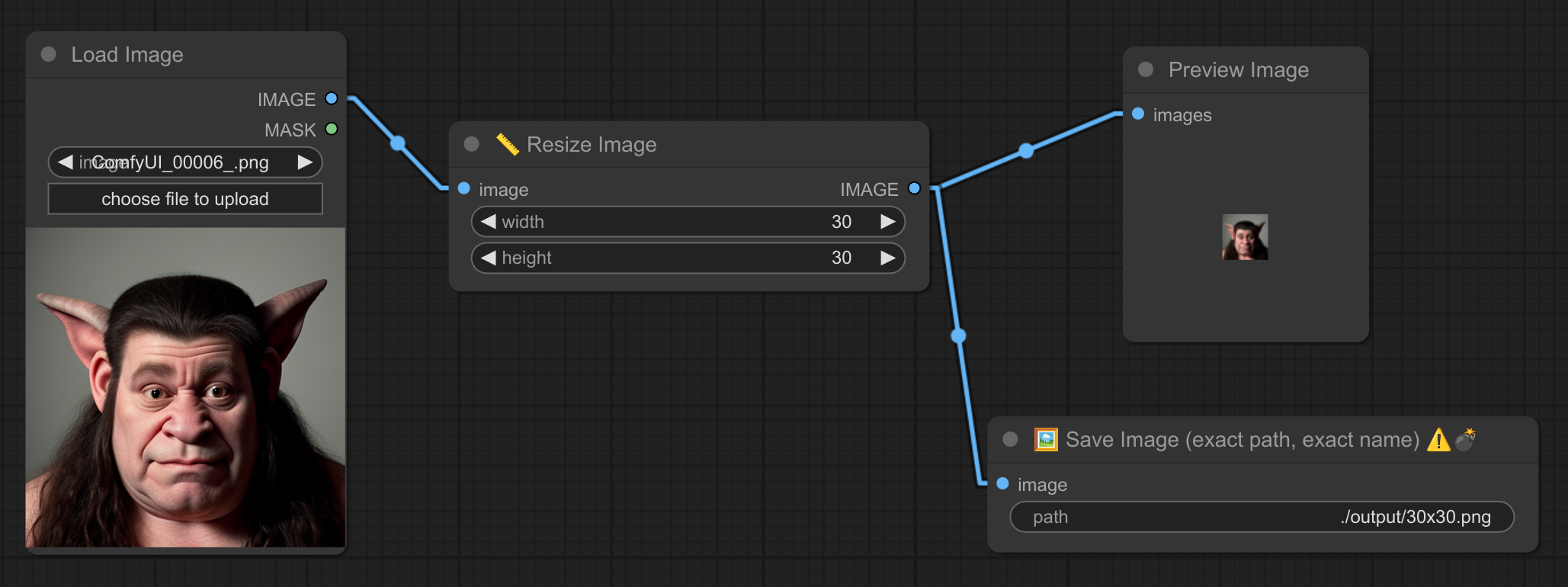
Task: Click the IMAGE output port on Resize Image
Action: pyautogui.click(x=914, y=188)
